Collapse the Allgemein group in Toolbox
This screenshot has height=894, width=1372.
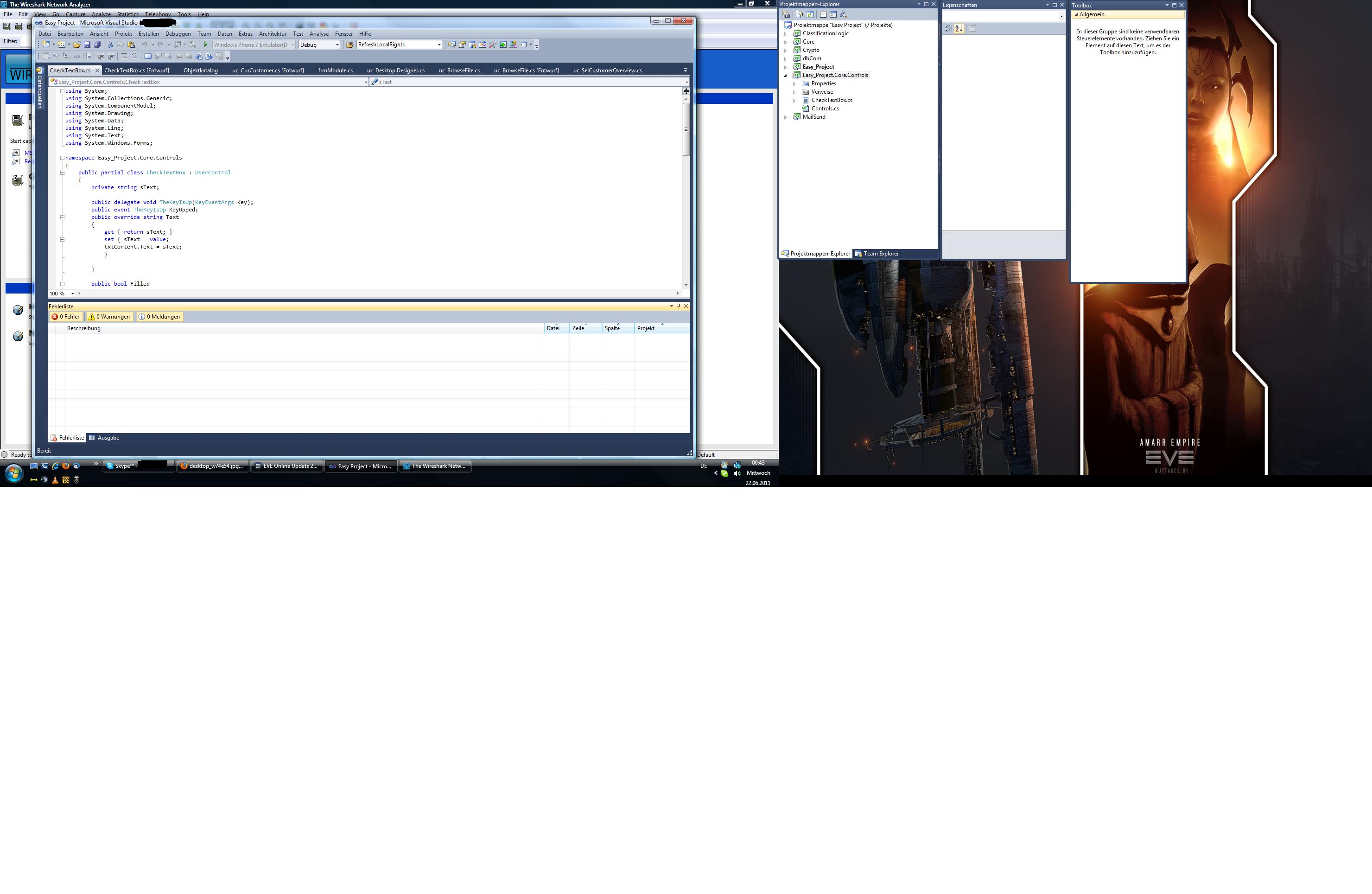click(x=1076, y=14)
